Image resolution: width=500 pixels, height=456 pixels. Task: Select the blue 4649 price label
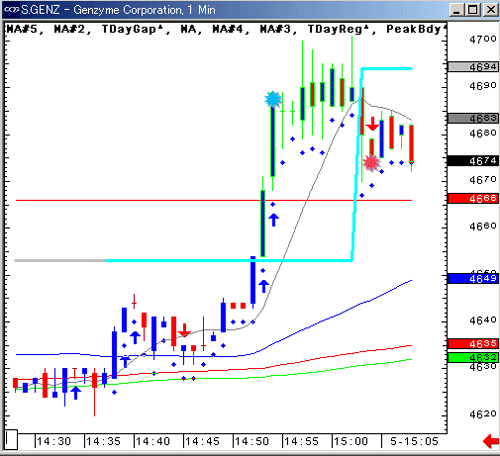point(473,278)
